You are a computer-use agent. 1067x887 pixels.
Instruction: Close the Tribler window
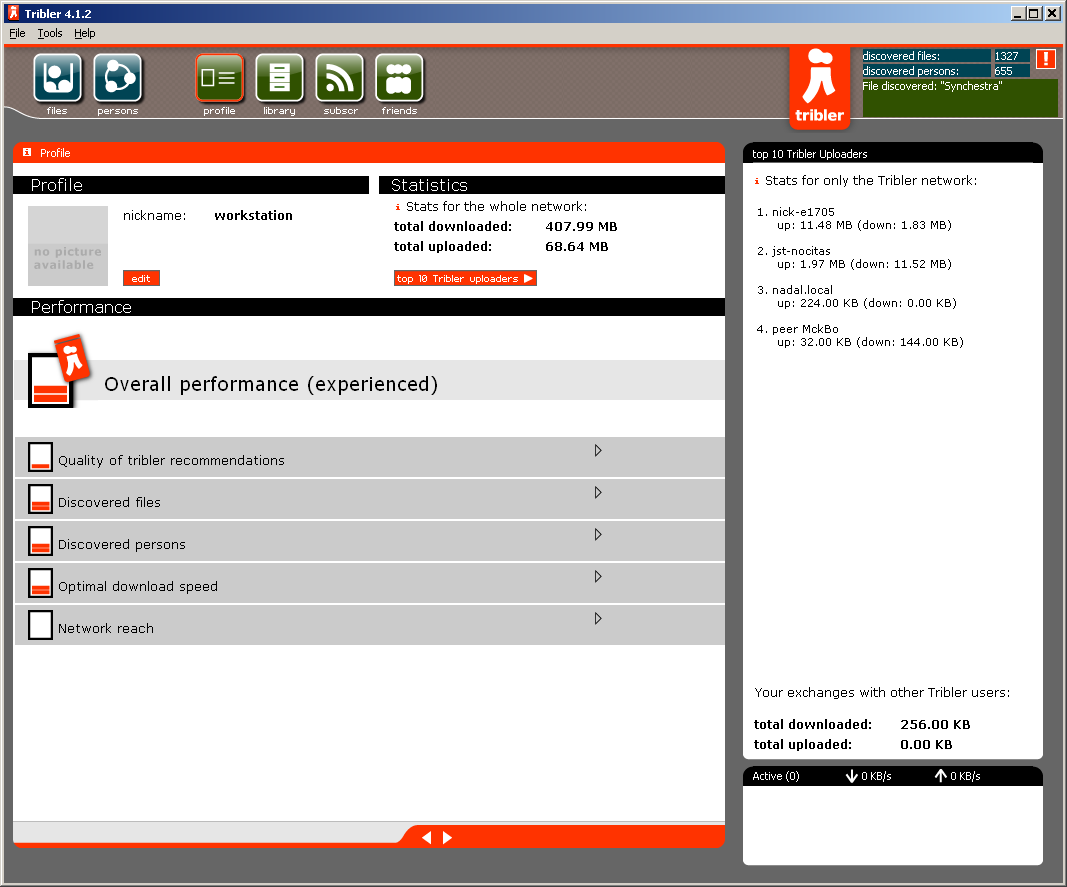pyautogui.click(x=1052, y=14)
